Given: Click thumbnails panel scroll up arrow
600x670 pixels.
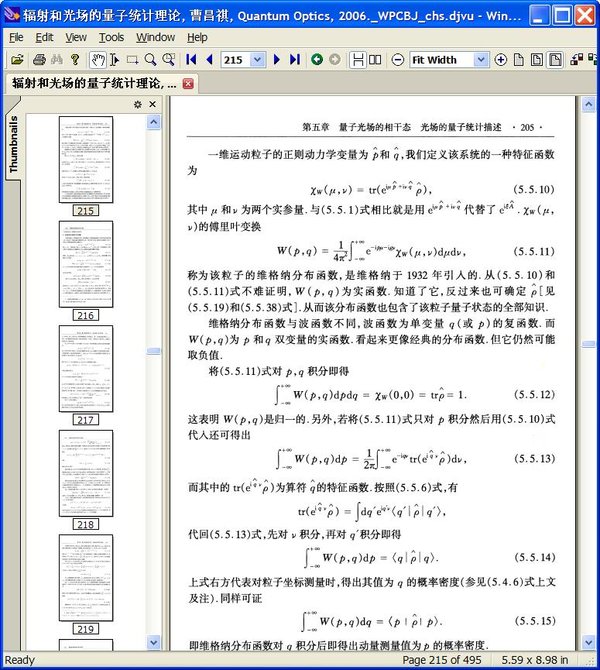Looking at the screenshot, I should pos(153,123).
